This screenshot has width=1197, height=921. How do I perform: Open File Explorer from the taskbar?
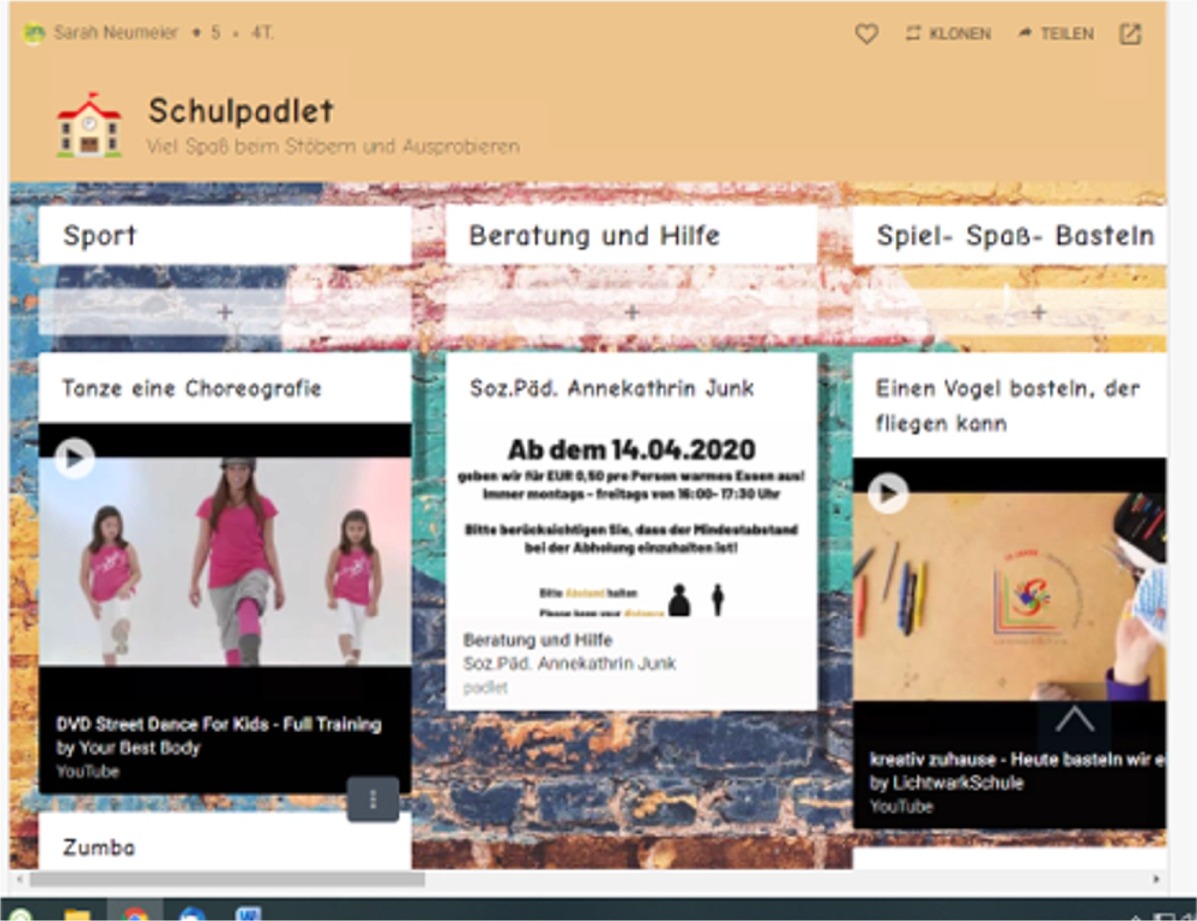click(x=77, y=914)
